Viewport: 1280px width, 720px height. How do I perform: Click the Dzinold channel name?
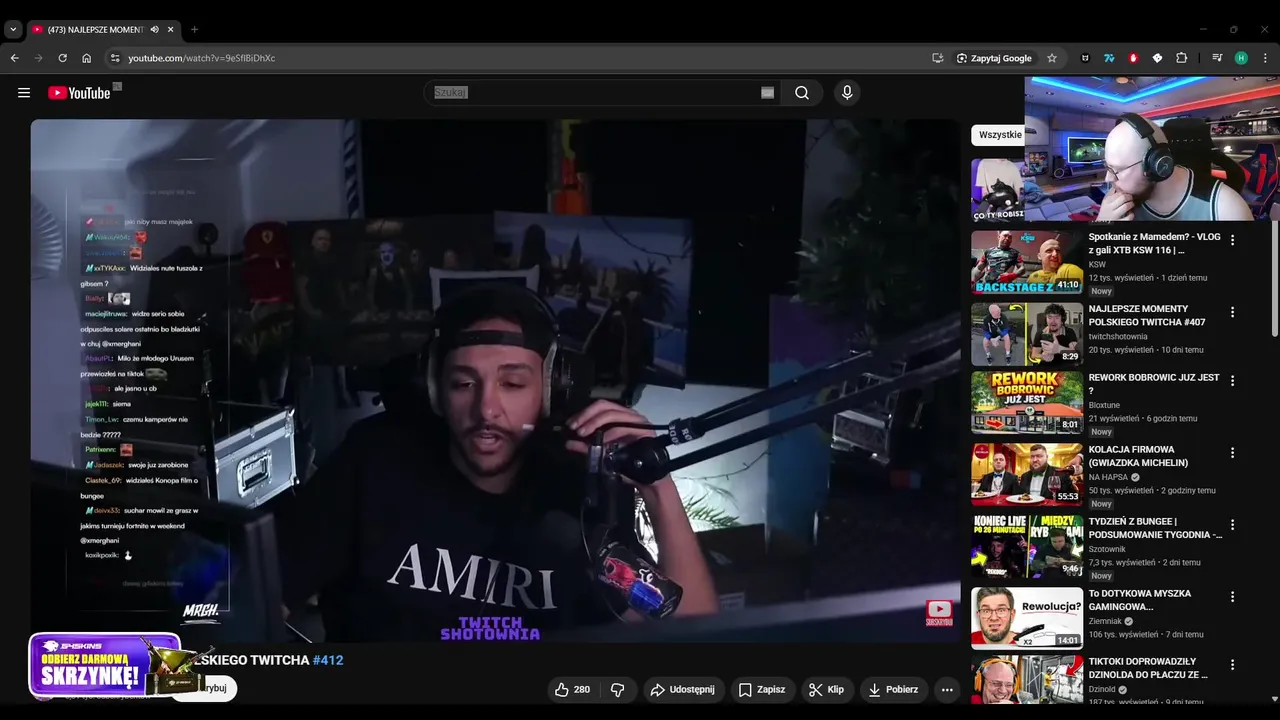click(1103, 689)
